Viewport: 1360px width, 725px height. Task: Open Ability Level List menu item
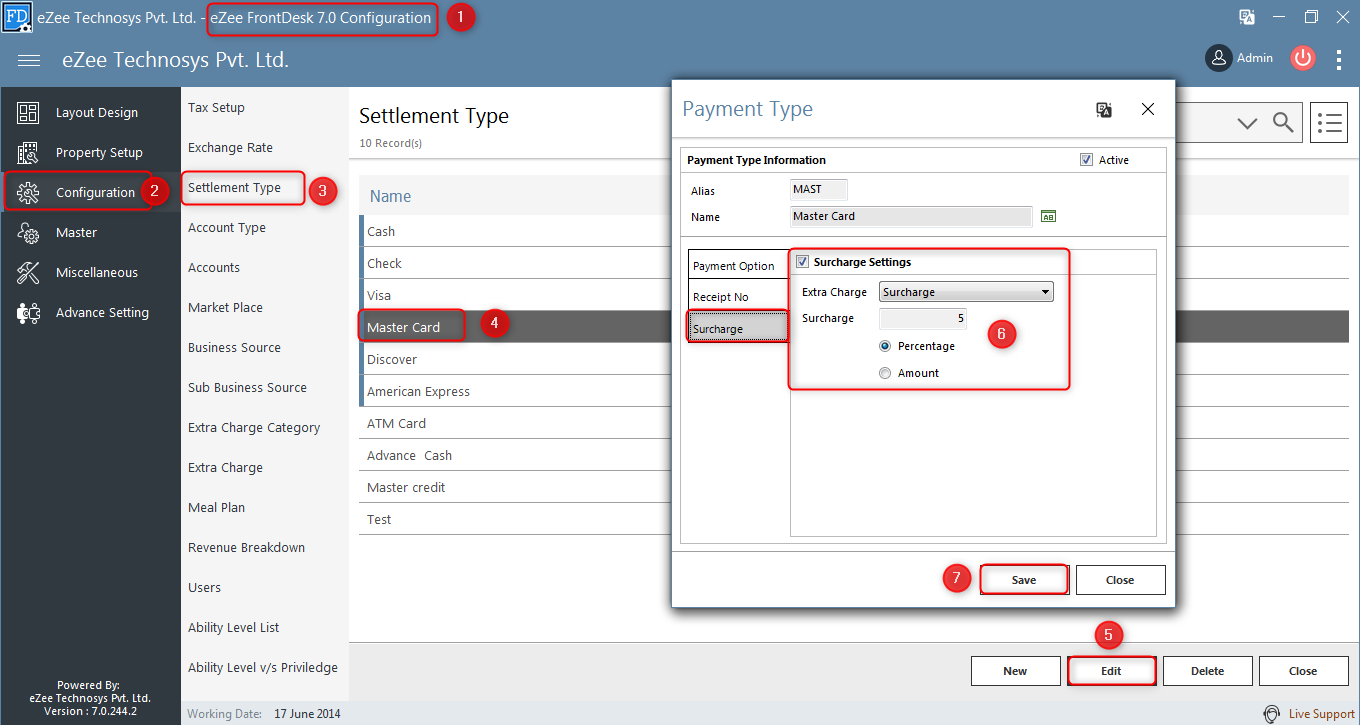click(x=233, y=628)
